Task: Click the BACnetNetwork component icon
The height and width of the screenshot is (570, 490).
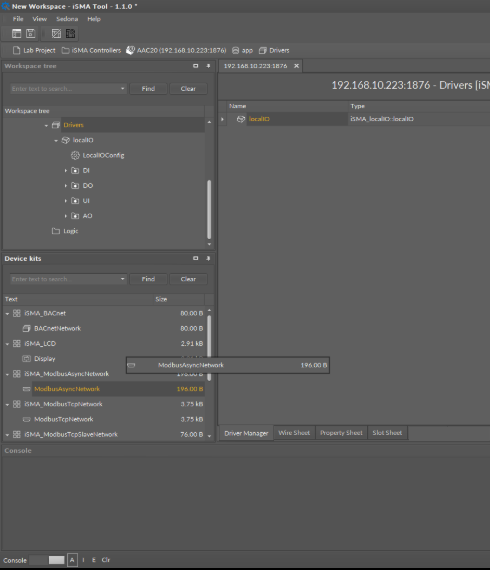Action: 27,329
